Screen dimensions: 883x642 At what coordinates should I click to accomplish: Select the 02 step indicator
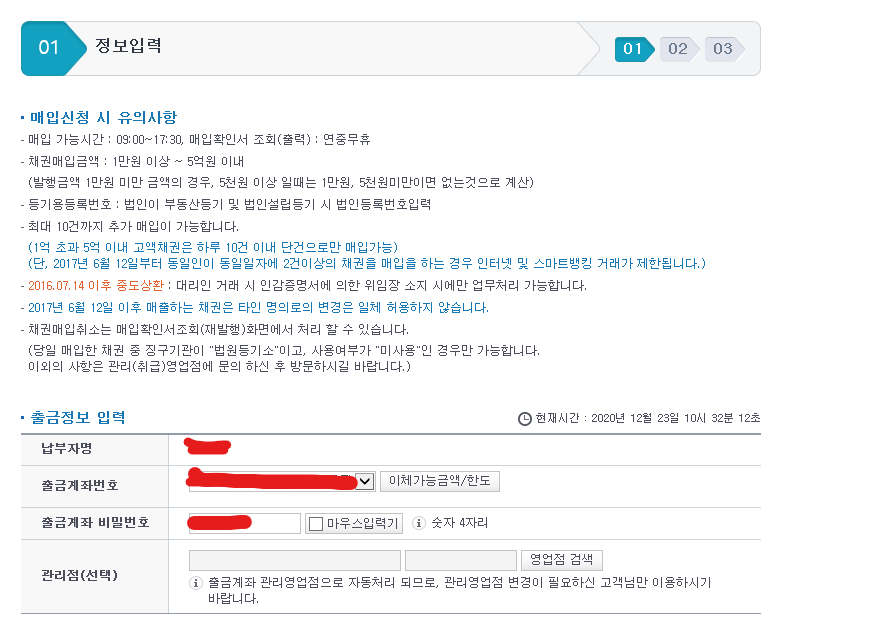point(677,47)
